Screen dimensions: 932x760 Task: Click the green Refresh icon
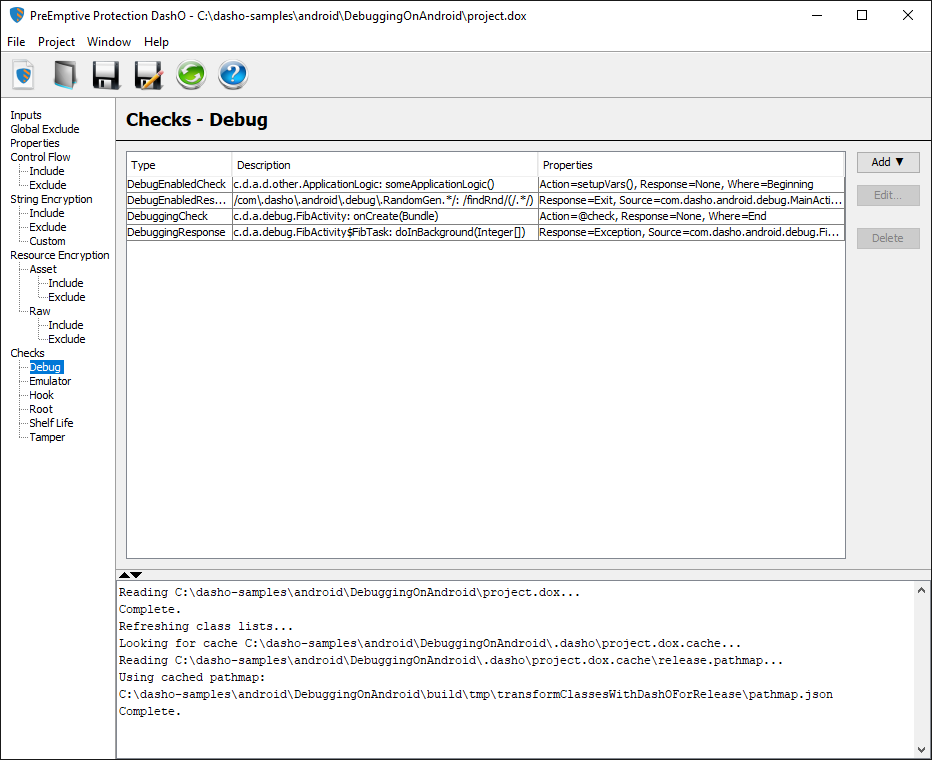point(190,75)
